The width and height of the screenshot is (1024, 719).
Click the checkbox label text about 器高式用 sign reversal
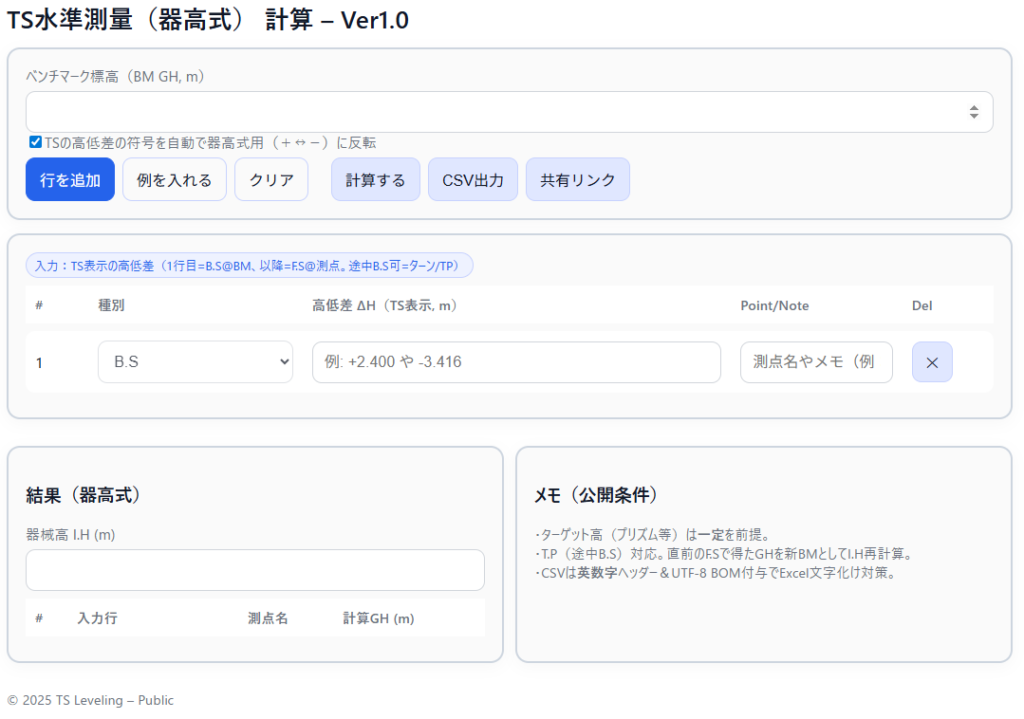[210, 143]
